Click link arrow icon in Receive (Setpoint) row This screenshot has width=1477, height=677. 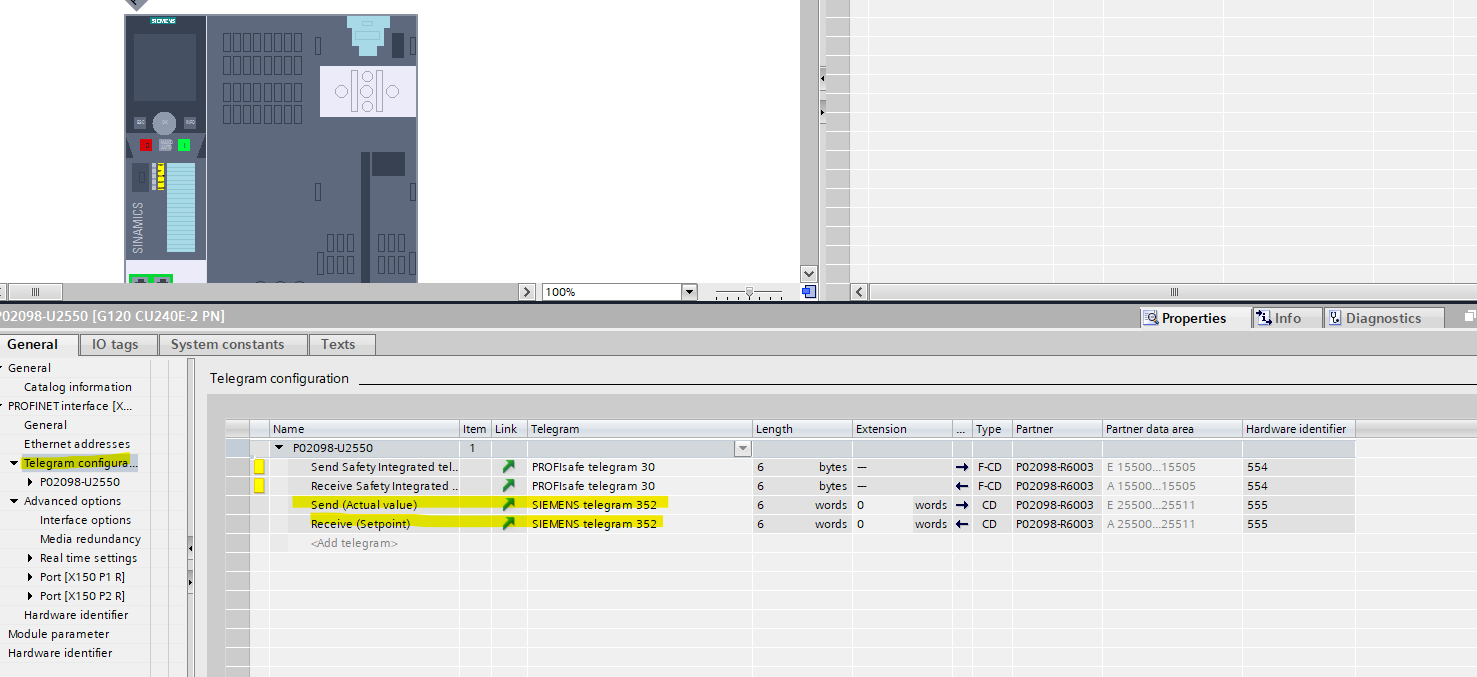[x=509, y=524]
